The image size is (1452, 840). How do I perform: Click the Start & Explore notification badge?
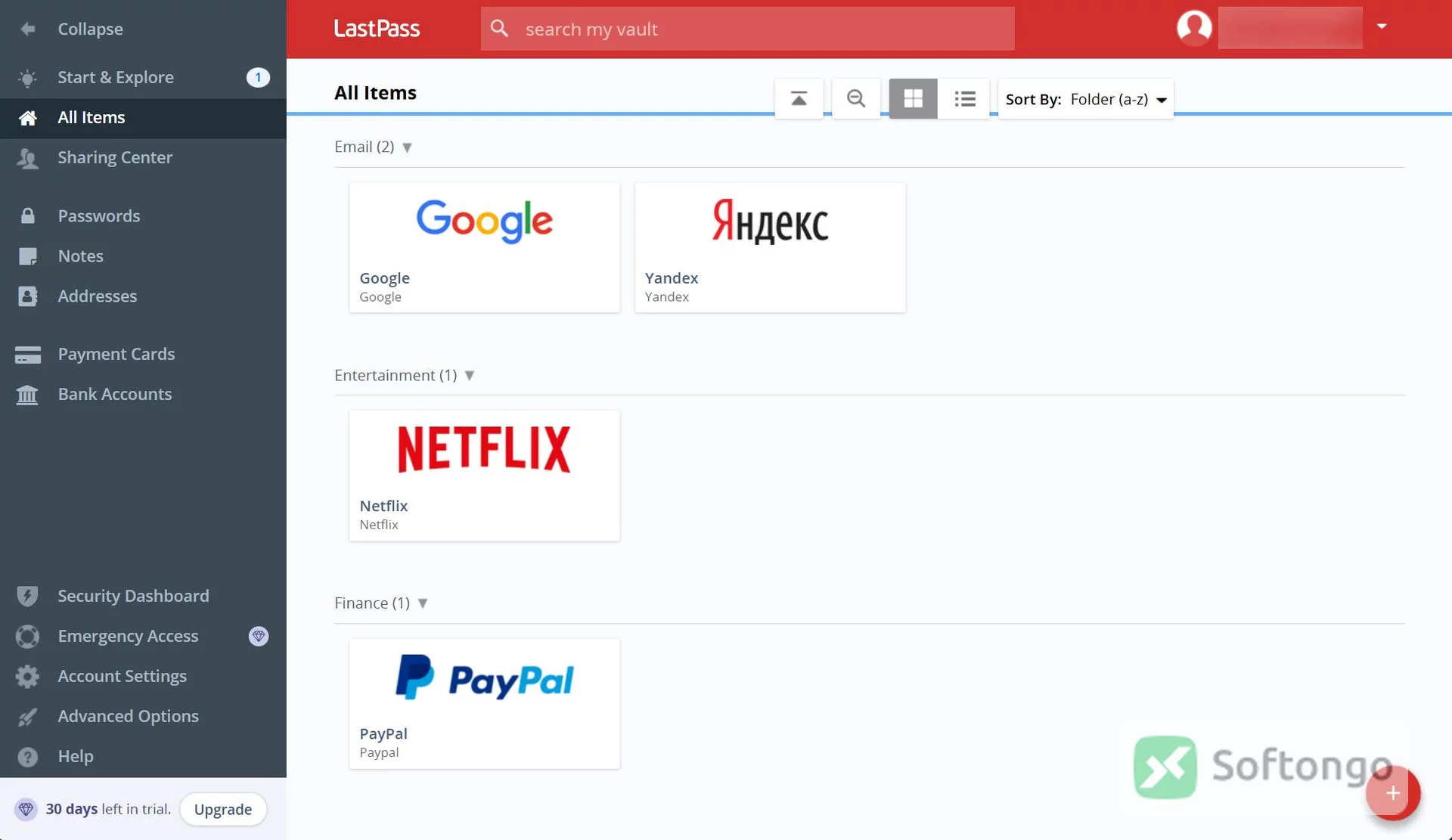pos(258,77)
